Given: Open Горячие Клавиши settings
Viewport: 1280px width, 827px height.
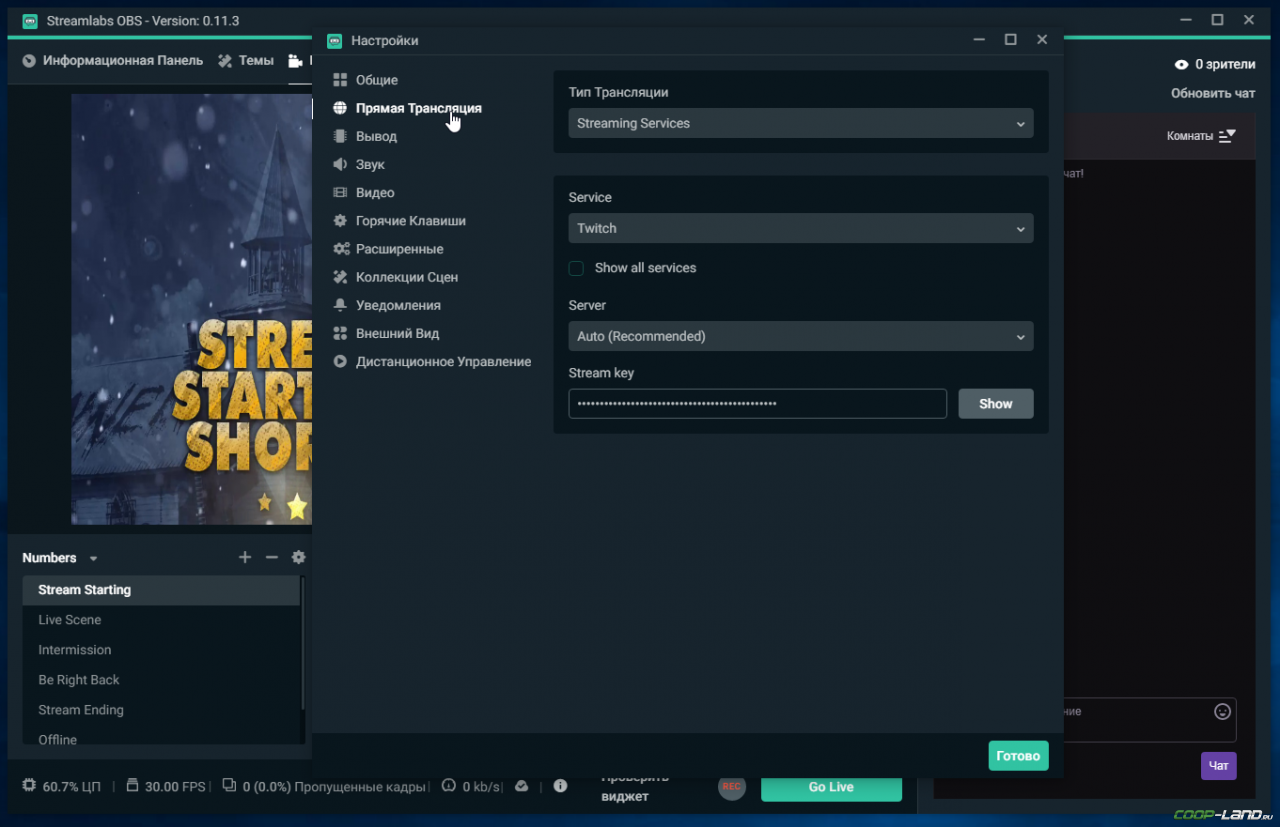Looking at the screenshot, I should [x=411, y=221].
